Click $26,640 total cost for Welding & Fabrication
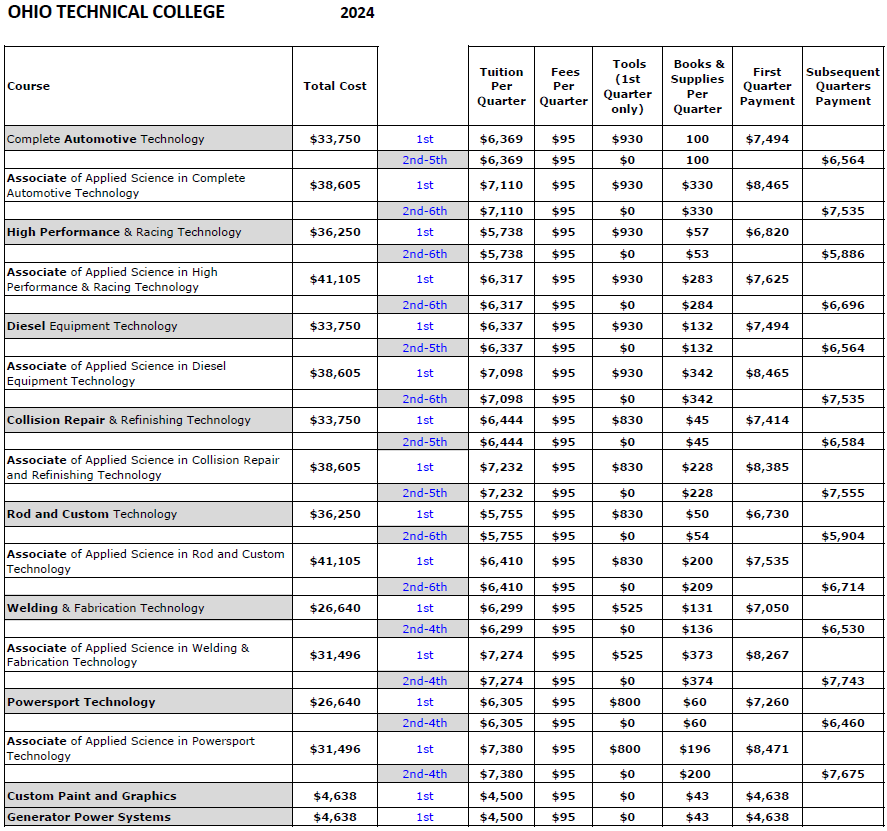This screenshot has width=887, height=831. click(335, 608)
